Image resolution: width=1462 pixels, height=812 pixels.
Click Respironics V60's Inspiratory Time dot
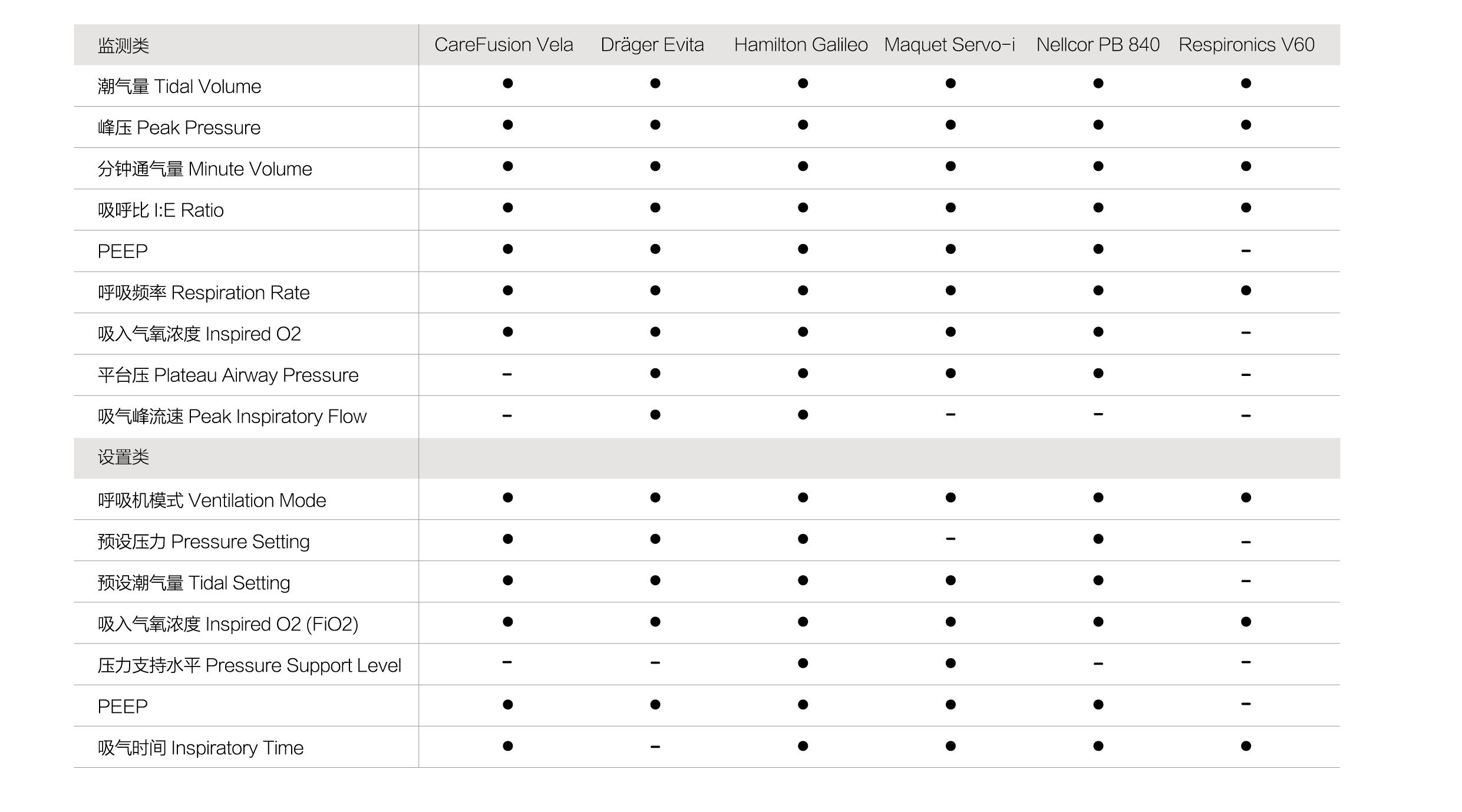[x=1245, y=746]
